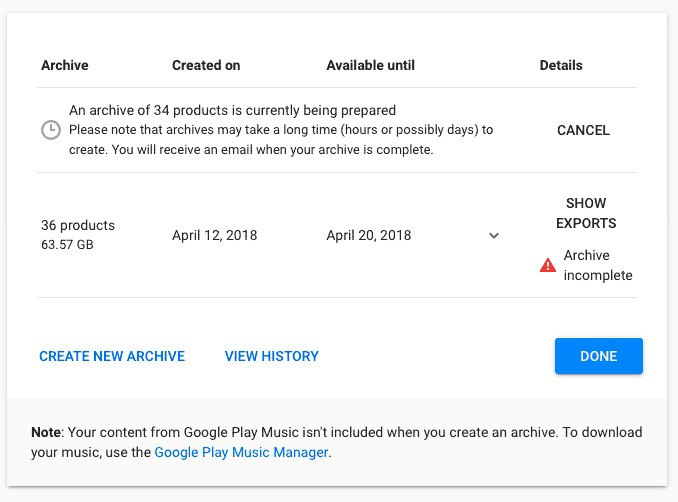Click the blue DONE button

click(x=598, y=356)
